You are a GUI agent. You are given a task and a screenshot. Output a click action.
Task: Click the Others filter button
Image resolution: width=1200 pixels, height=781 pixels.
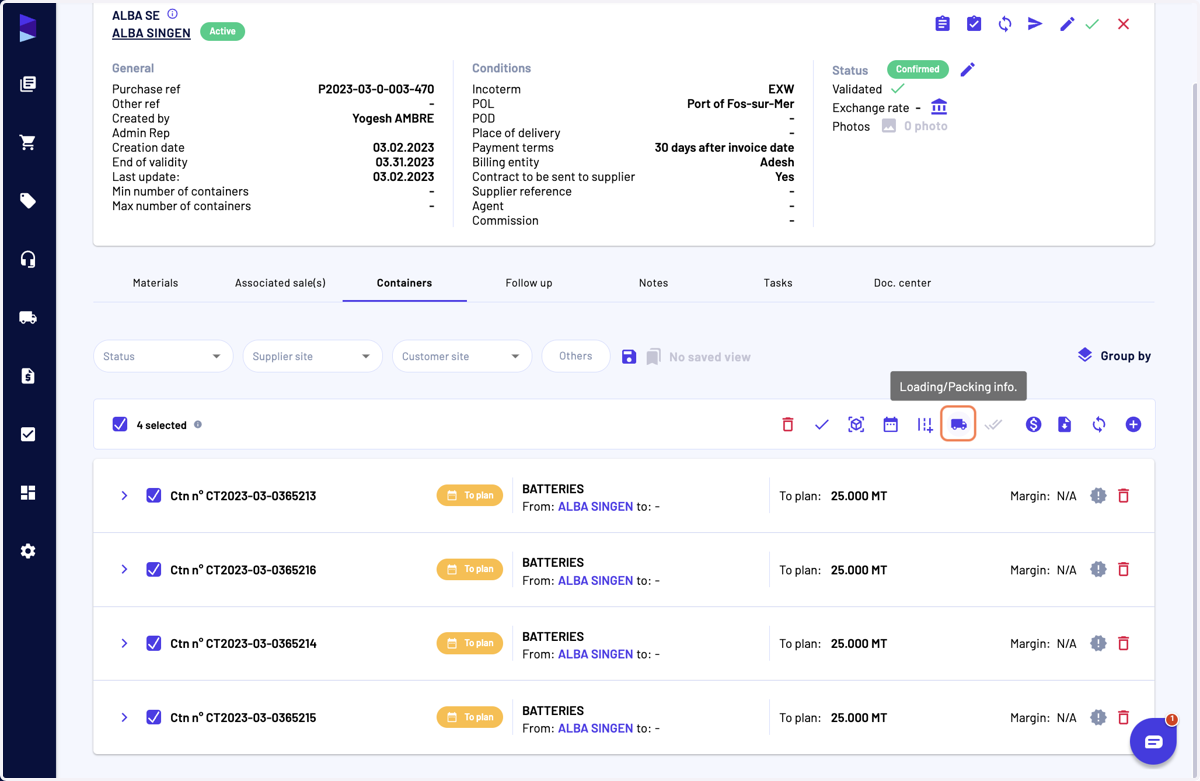[576, 356]
